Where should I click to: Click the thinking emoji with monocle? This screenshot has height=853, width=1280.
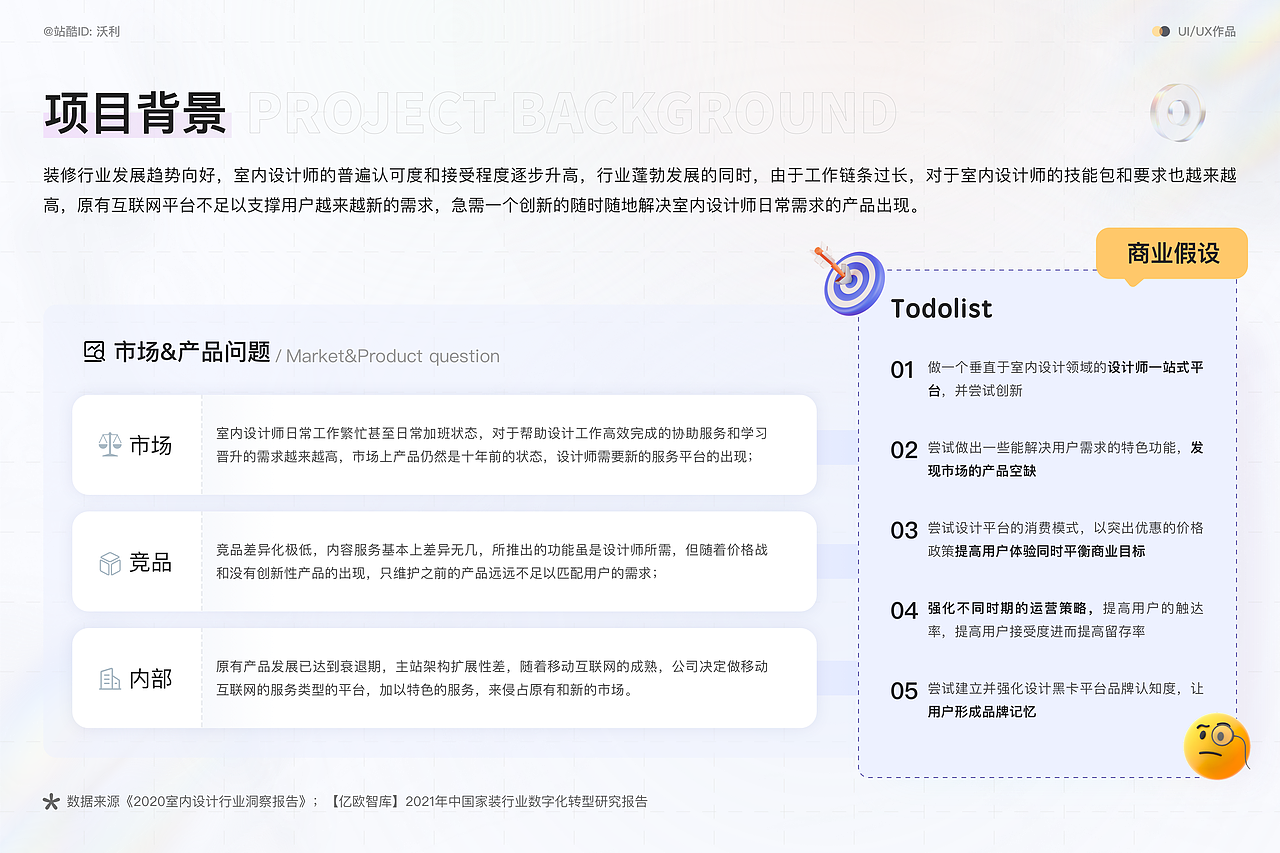pos(1217,746)
